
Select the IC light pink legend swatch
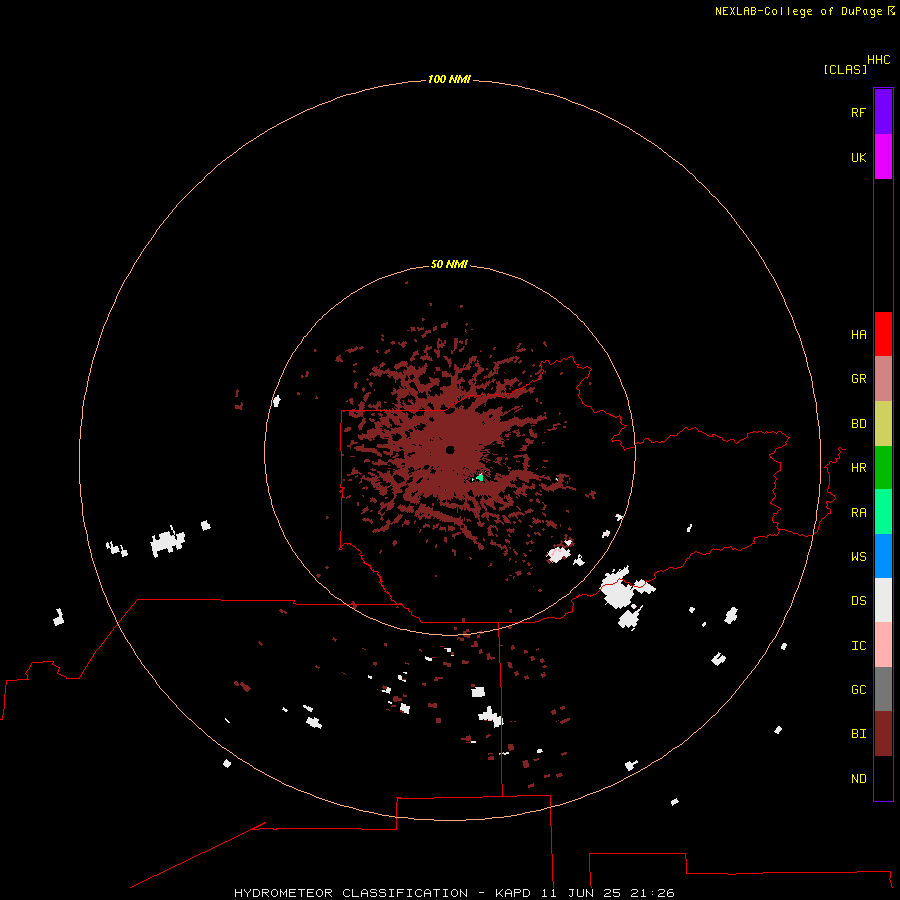[x=883, y=645]
